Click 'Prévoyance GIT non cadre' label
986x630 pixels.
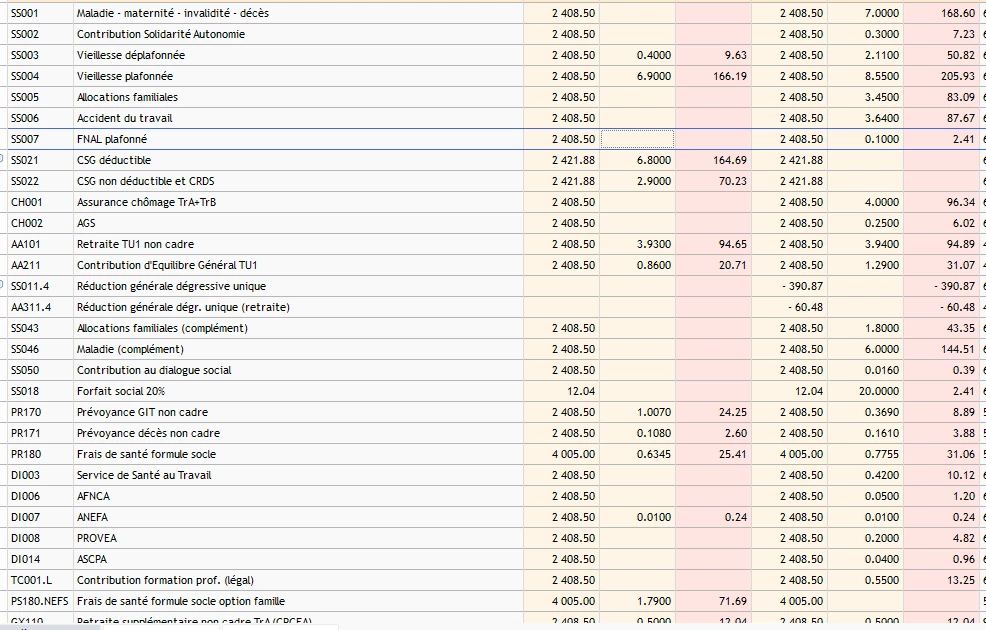[142, 412]
